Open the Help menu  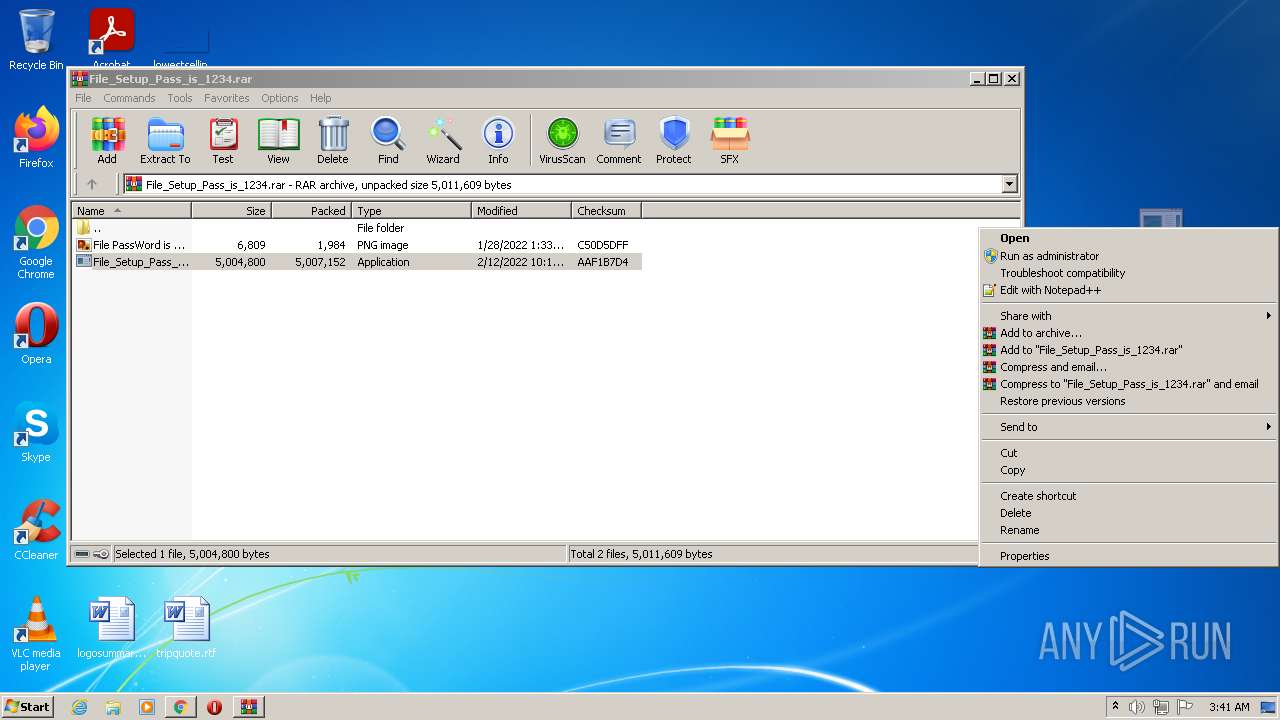320,98
